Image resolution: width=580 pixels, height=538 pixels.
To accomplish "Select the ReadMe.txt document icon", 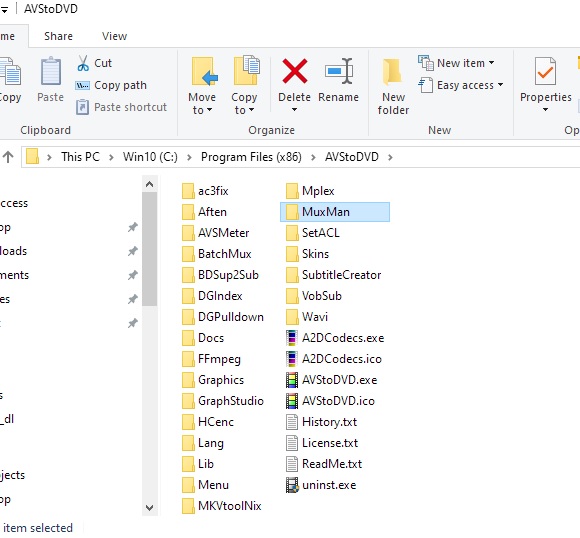I will click(x=292, y=464).
